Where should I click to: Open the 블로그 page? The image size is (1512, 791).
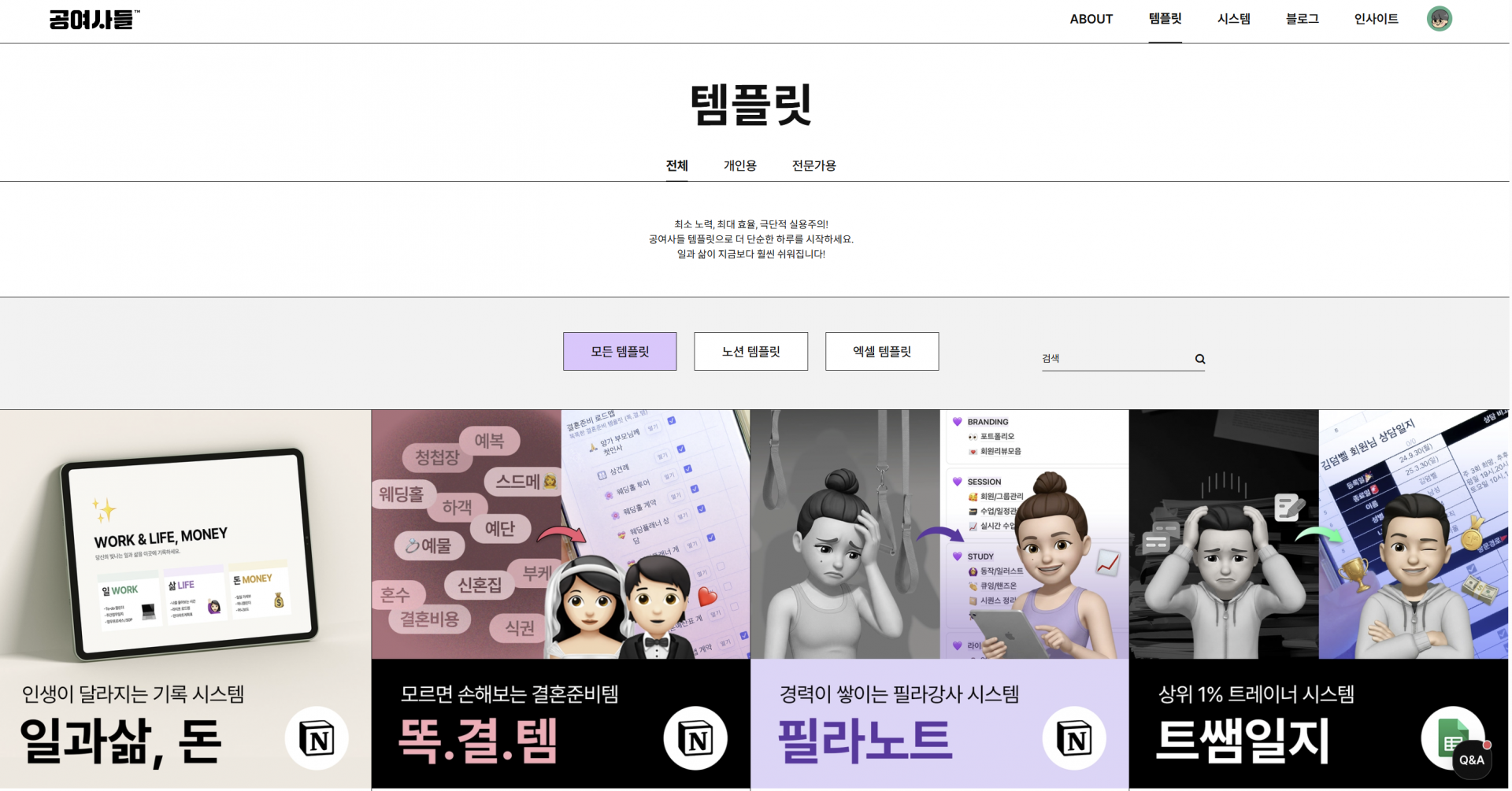(1302, 19)
